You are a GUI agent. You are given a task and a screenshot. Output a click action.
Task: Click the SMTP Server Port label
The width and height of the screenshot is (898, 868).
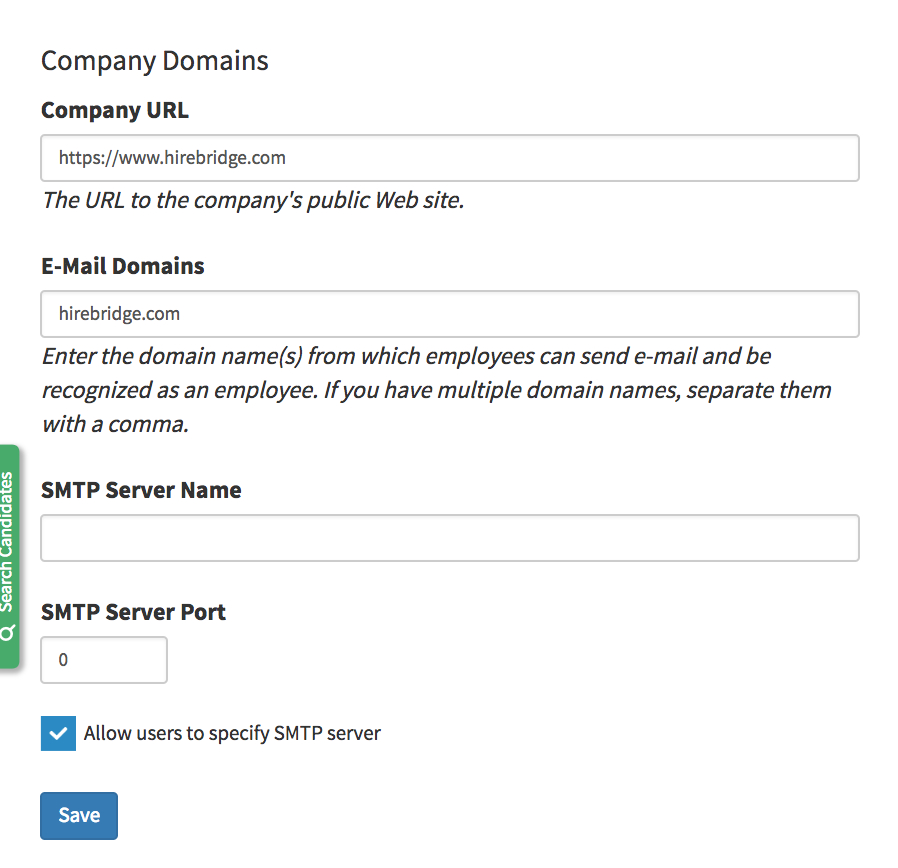click(133, 612)
